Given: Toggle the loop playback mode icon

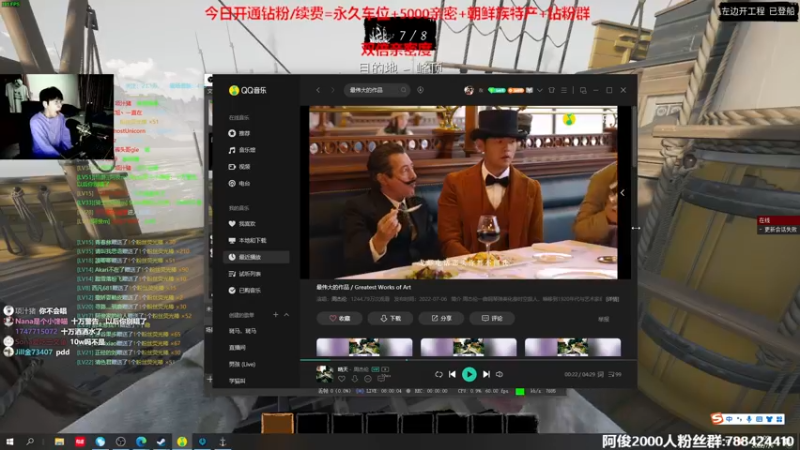Looking at the screenshot, I should coord(439,374).
